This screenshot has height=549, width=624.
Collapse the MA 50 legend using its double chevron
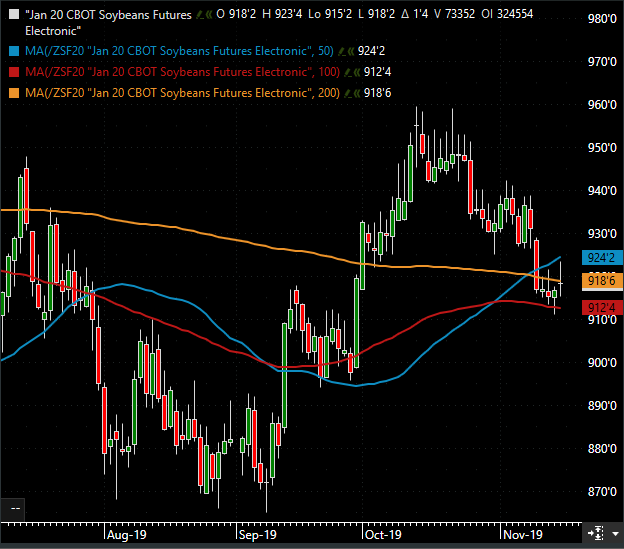[351, 51]
